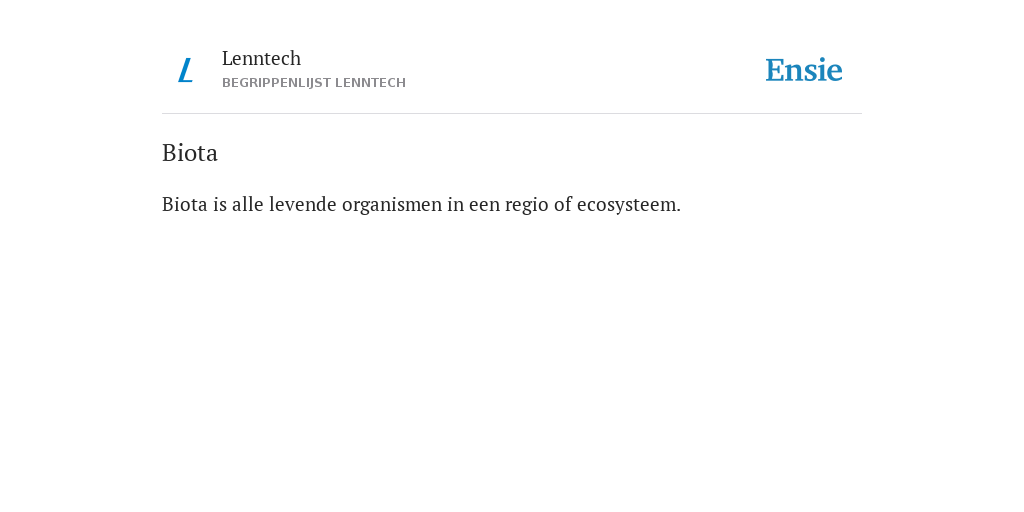Click the word BEGRIPPENLIJST in the subtitle
The height and width of the screenshot is (512, 1024).
(276, 83)
